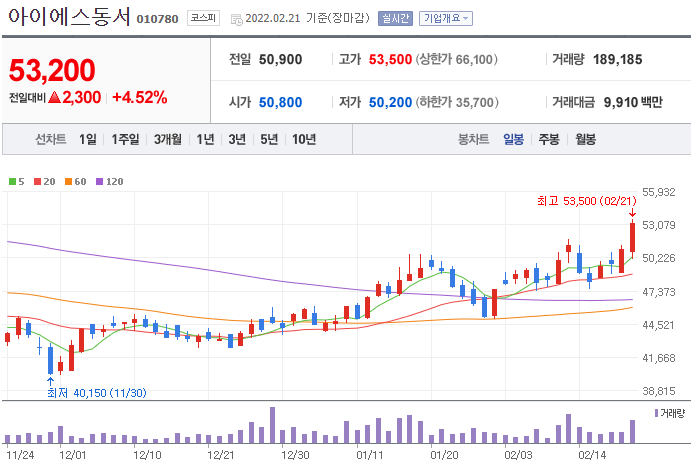Screen dimensions: 691x474
Task: Select the 5년 line chart tab
Action: click(269, 140)
